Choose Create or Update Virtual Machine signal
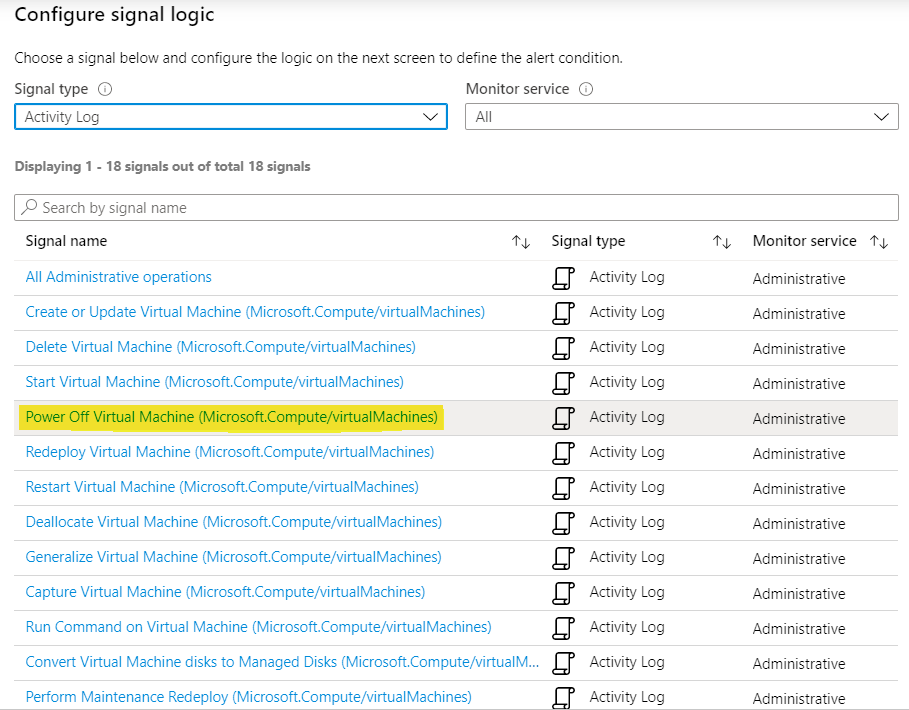Image resolution: width=909 pixels, height=710 pixels. (255, 312)
